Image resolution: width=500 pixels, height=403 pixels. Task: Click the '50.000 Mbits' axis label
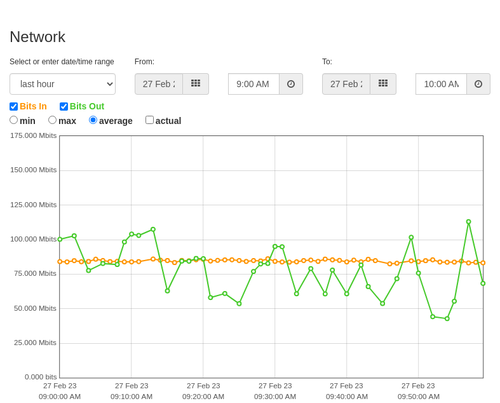[35, 308]
